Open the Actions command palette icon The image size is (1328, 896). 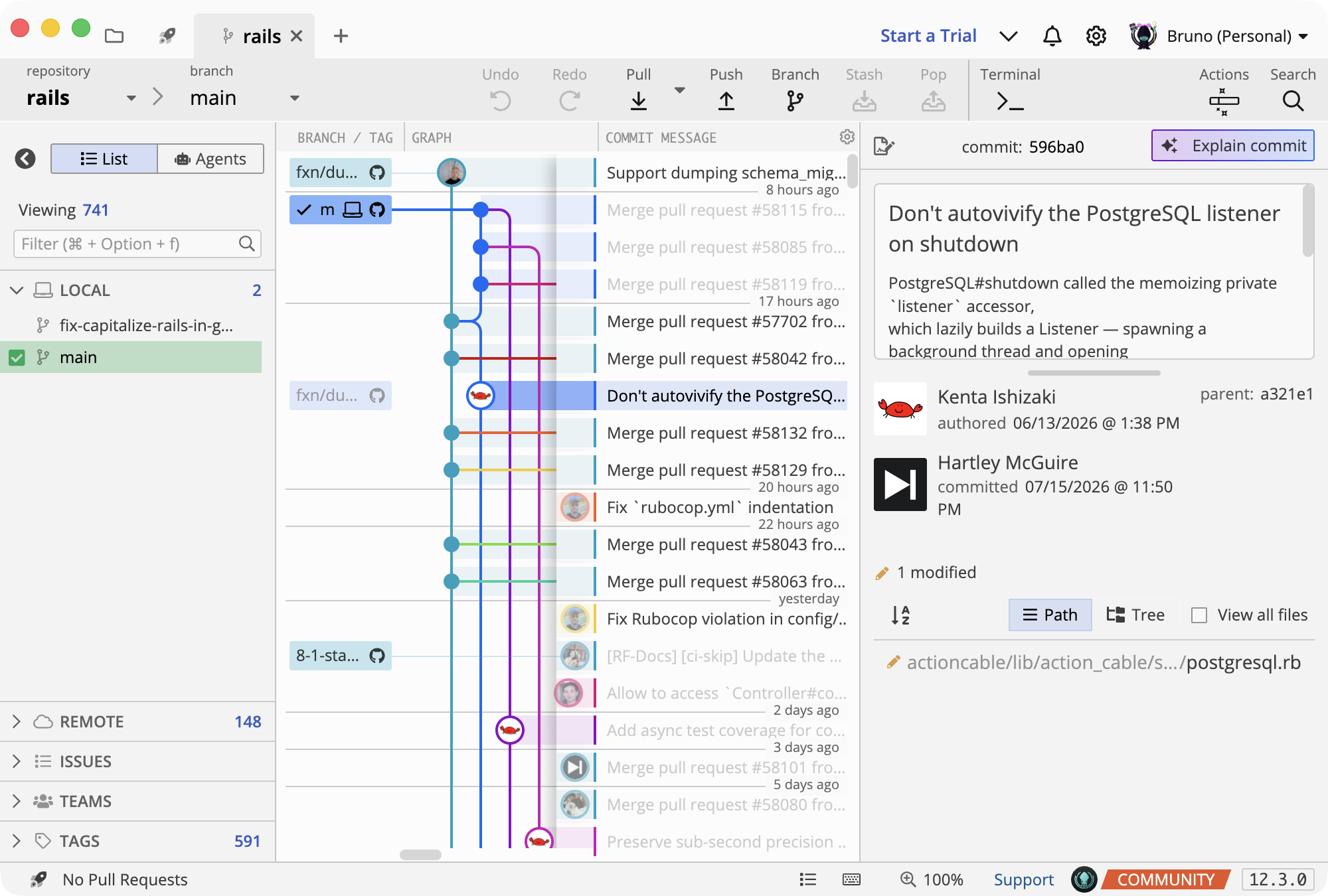pyautogui.click(x=1224, y=101)
